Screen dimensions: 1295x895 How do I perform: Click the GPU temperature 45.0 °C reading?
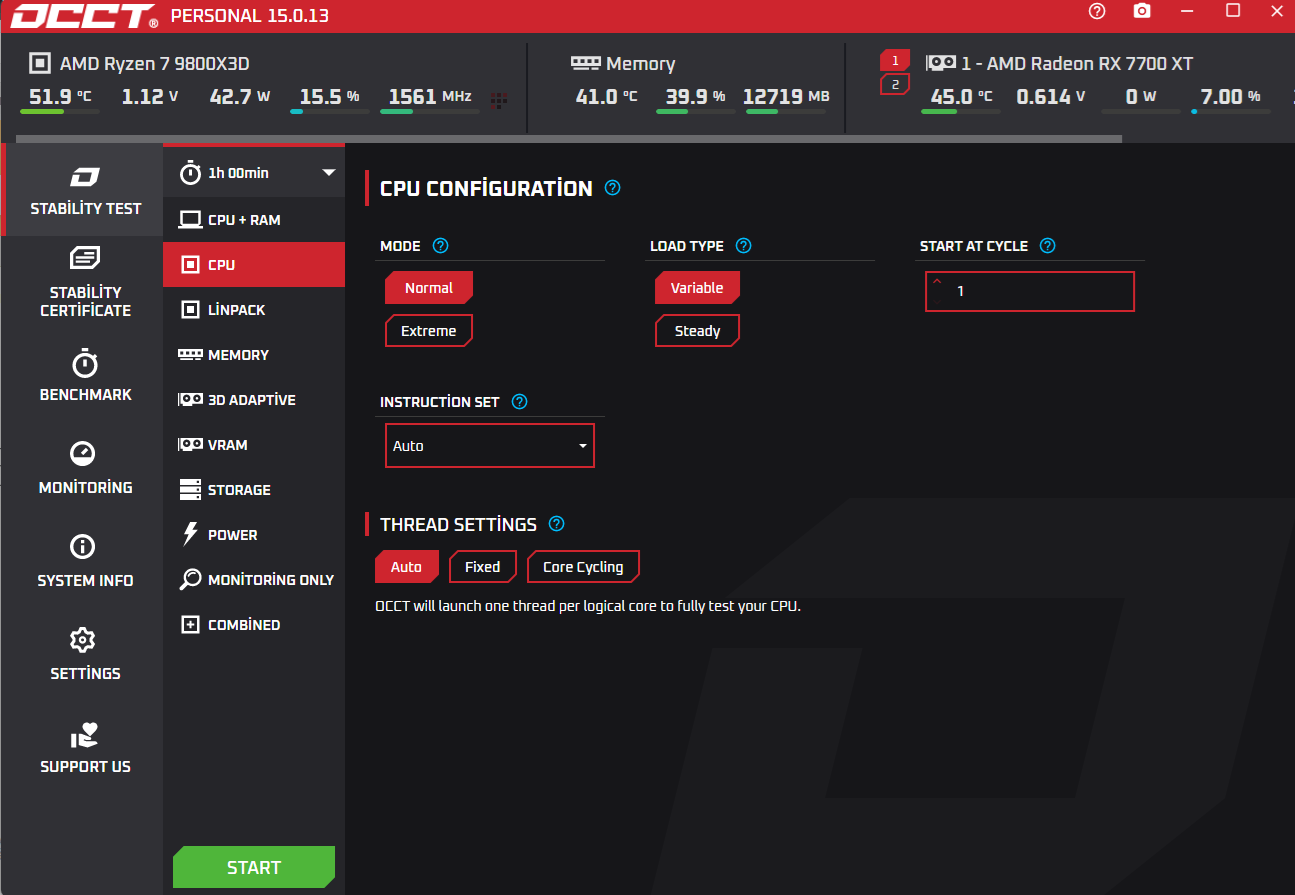961,97
